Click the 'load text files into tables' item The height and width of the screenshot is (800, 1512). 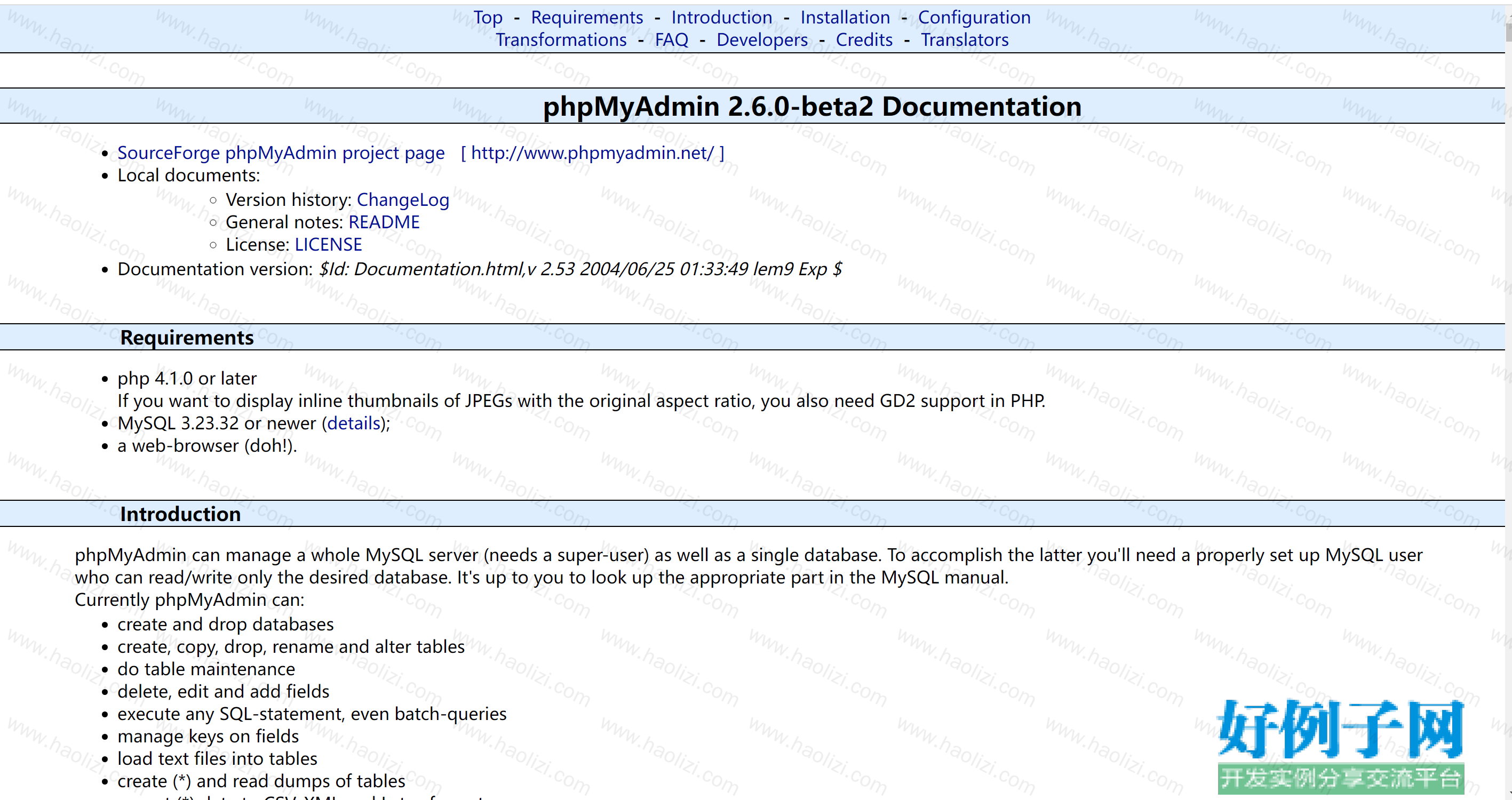(x=217, y=759)
